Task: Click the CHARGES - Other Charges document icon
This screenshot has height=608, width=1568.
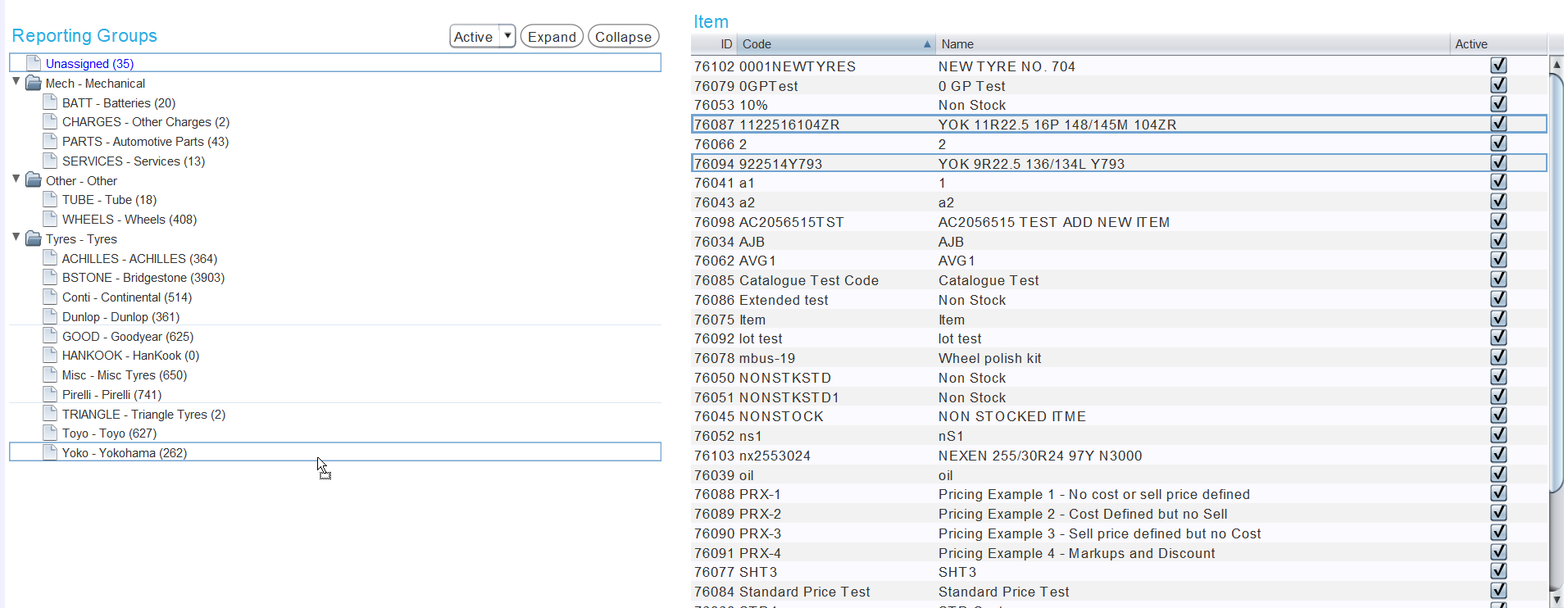Action: click(50, 121)
